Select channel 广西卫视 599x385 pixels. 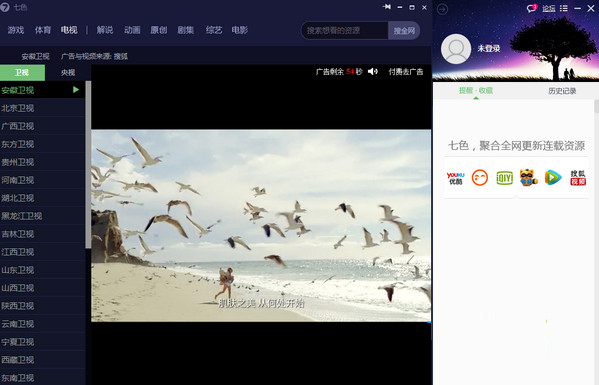(x=42, y=126)
